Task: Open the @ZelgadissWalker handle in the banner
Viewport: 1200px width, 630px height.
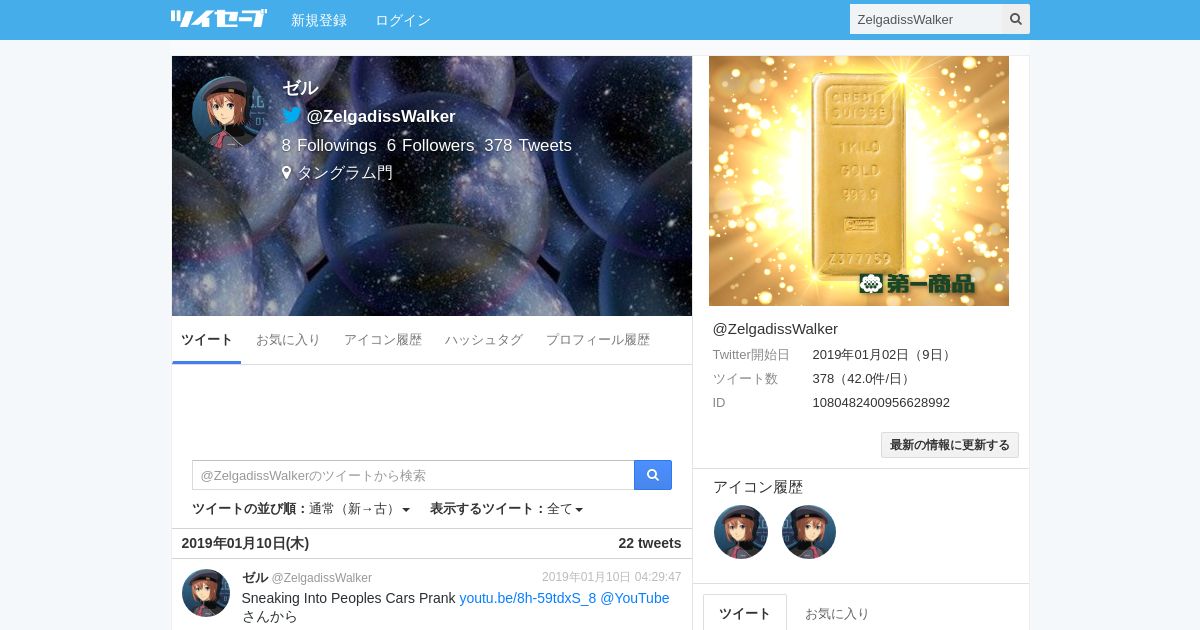Action: point(381,116)
